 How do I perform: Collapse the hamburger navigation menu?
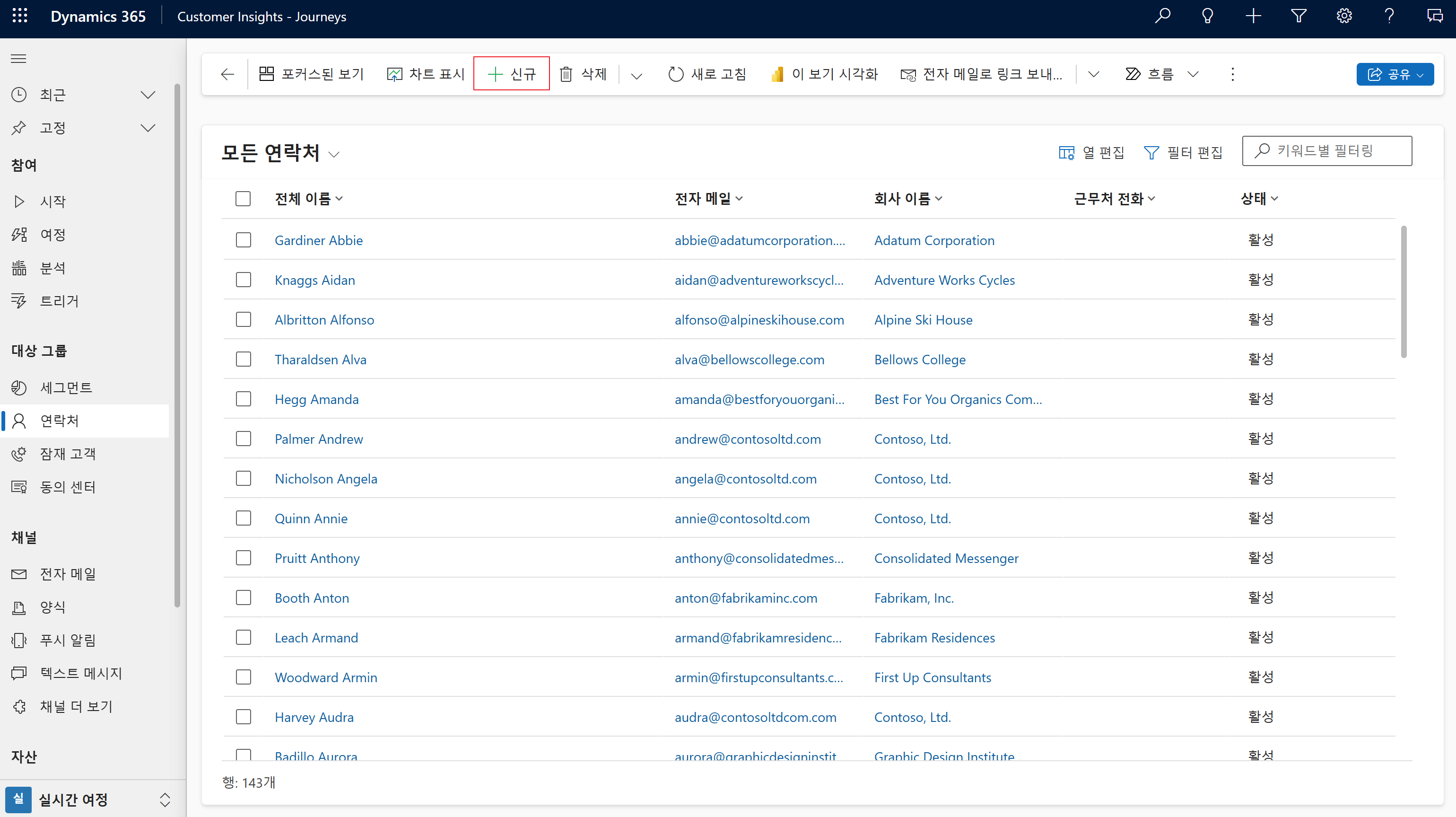(x=18, y=58)
